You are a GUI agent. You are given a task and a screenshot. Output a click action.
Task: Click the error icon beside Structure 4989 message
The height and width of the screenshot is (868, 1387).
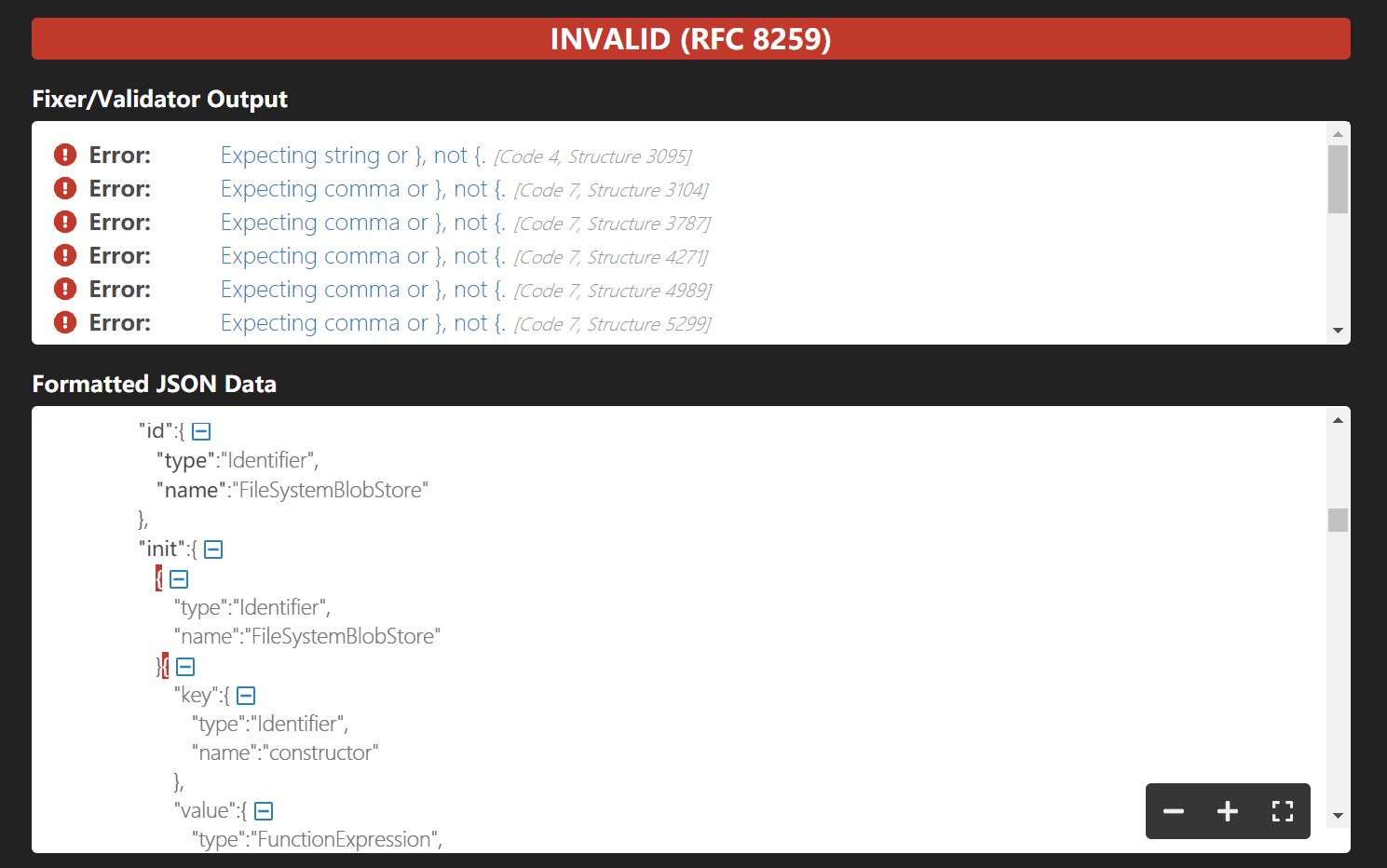[x=64, y=289]
